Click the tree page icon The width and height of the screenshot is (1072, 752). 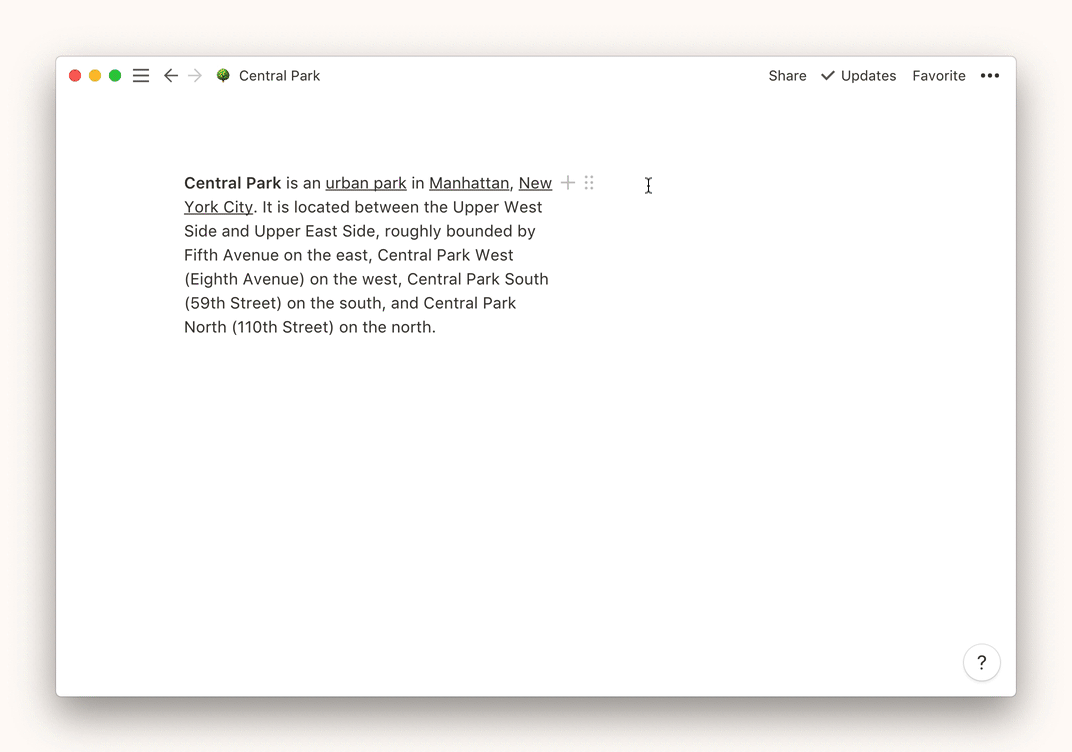click(x=223, y=76)
